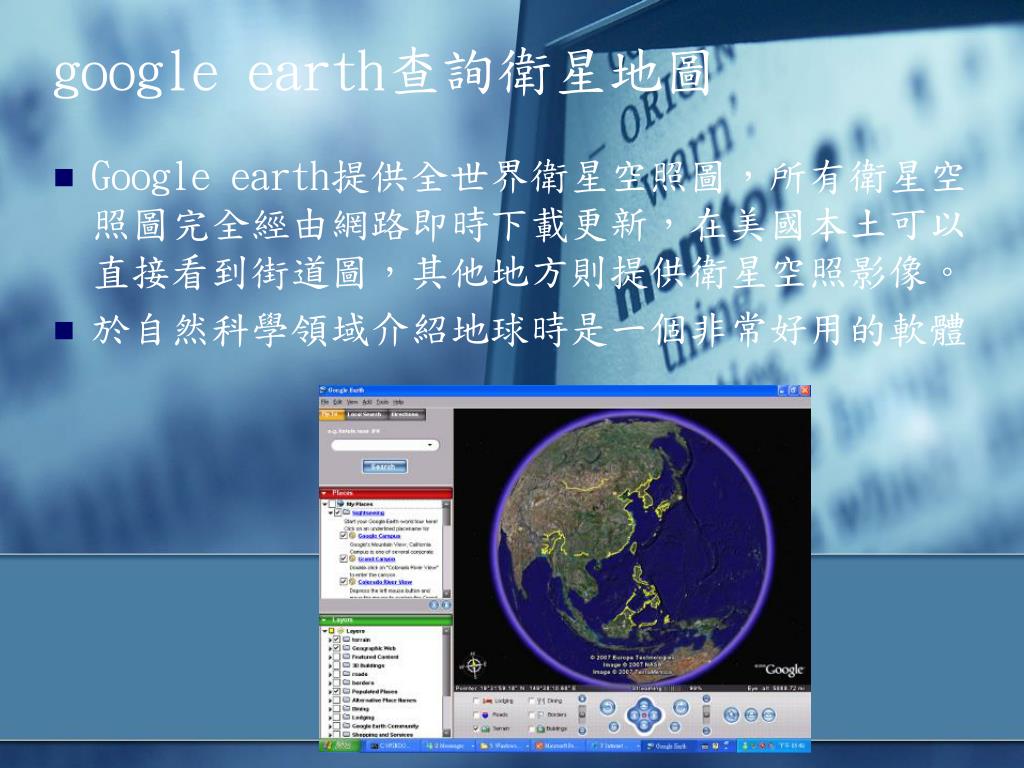Viewport: 1024px width, 768px height.
Task: Click the zoom in button above zoom slider
Action: (583, 698)
